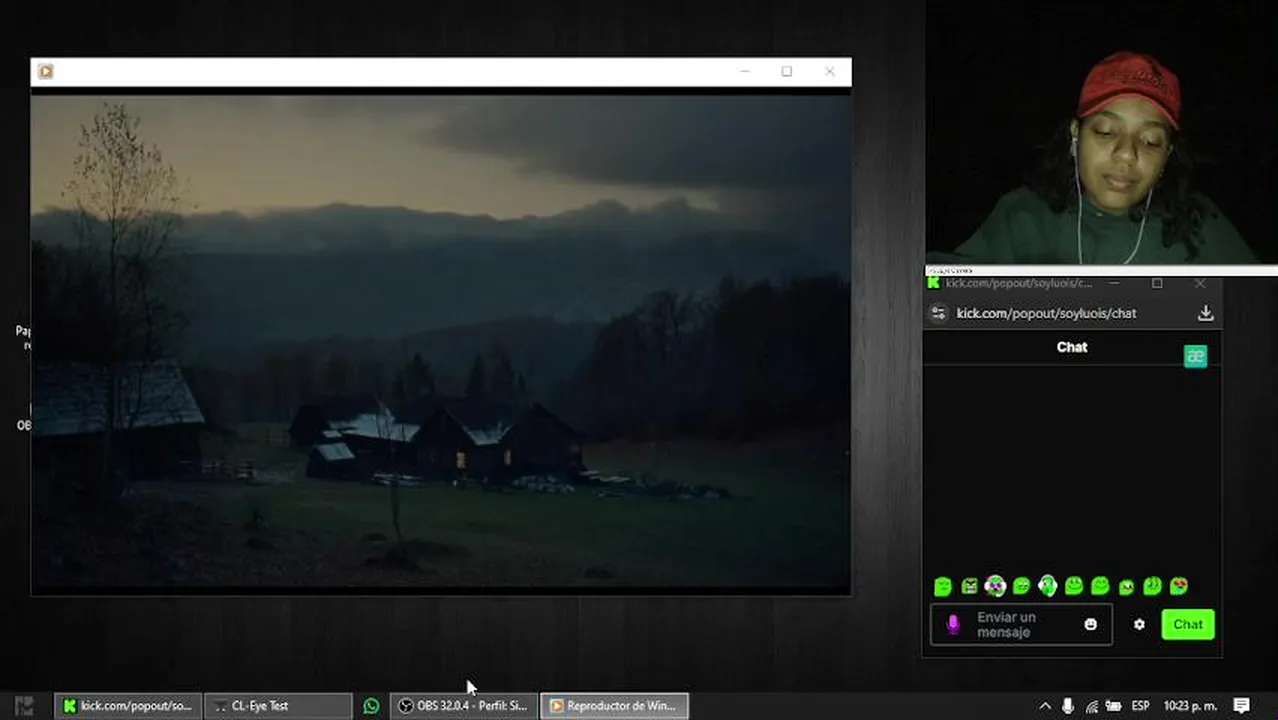This screenshot has width=1278, height=720.
Task: Switch to CL-Eye Test taskbar item
Action: pyautogui.click(x=278, y=706)
